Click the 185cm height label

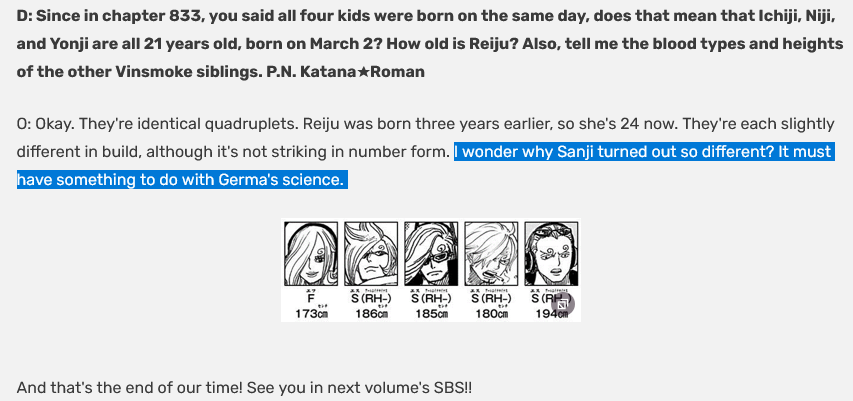coord(431,314)
